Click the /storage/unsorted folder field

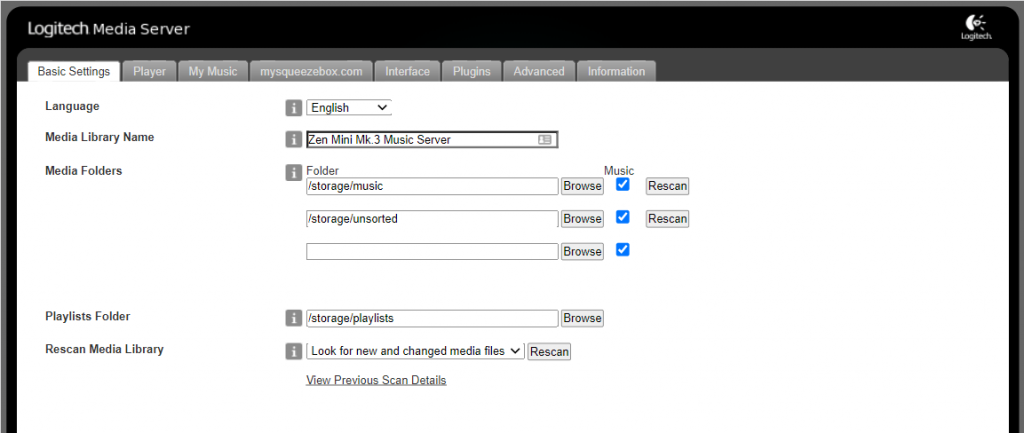(x=432, y=219)
